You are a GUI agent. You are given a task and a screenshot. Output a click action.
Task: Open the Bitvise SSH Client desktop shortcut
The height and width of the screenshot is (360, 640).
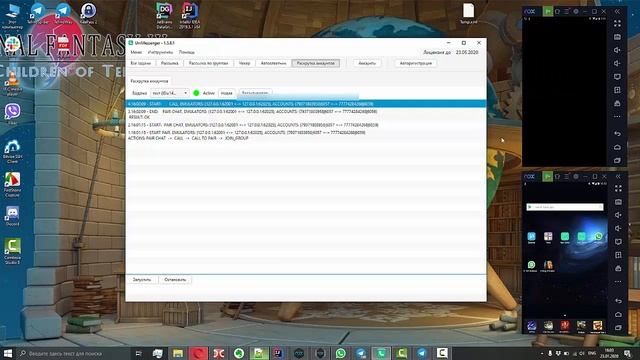pyautogui.click(x=12, y=151)
